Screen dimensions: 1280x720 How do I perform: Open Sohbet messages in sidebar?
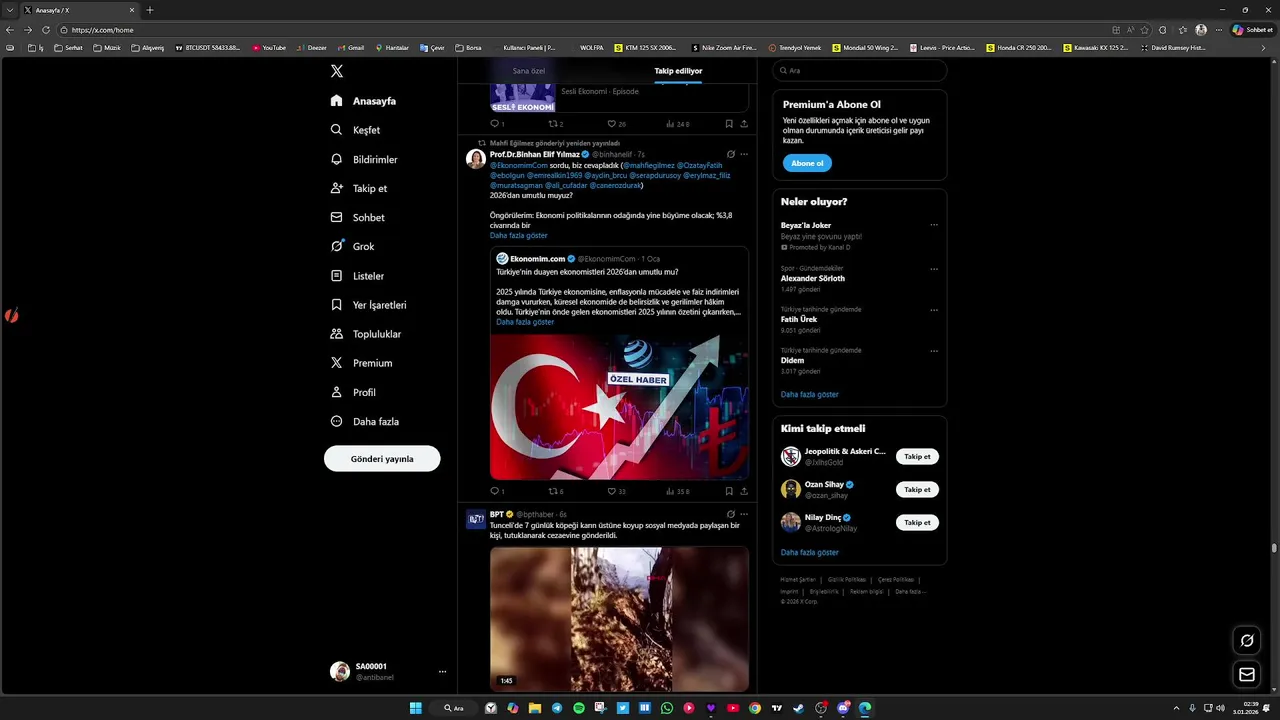[x=358, y=217]
